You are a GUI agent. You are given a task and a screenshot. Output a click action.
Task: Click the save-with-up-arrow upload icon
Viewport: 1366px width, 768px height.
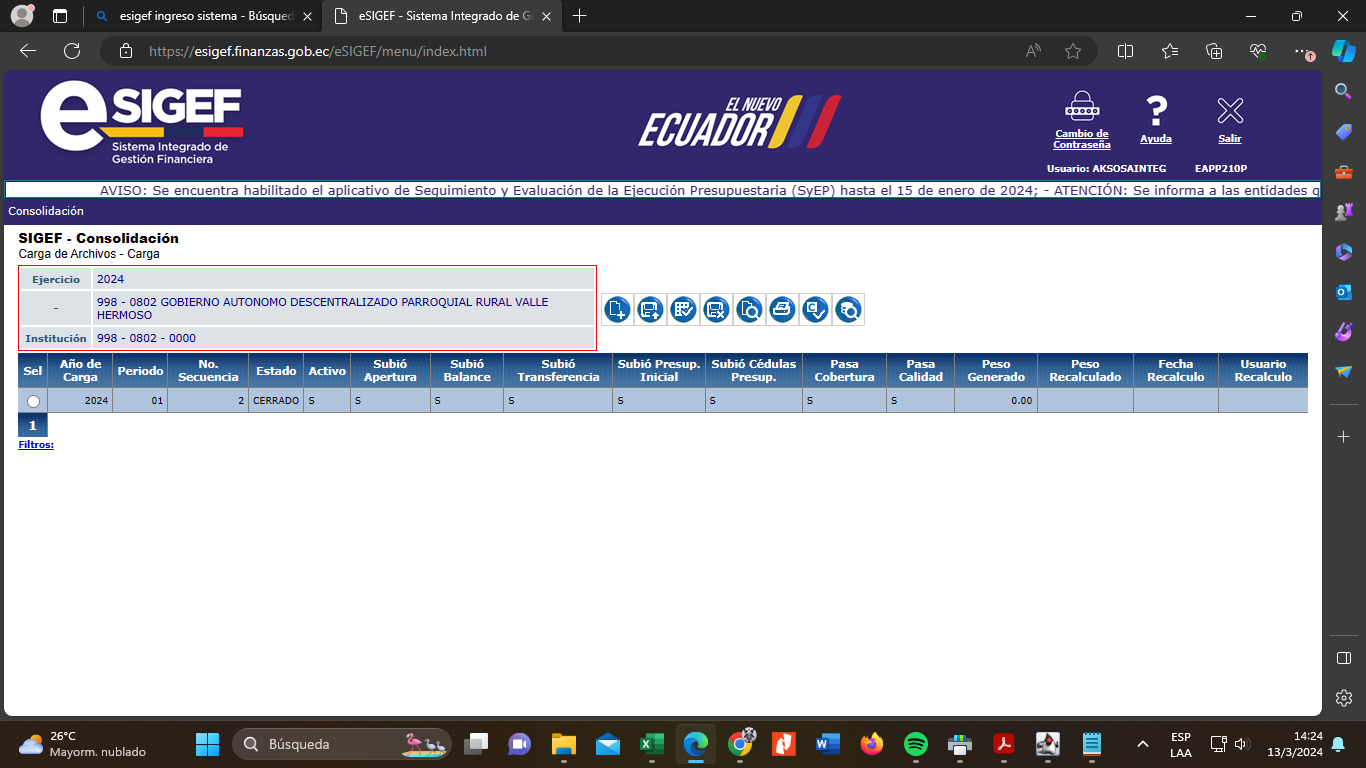(x=650, y=310)
